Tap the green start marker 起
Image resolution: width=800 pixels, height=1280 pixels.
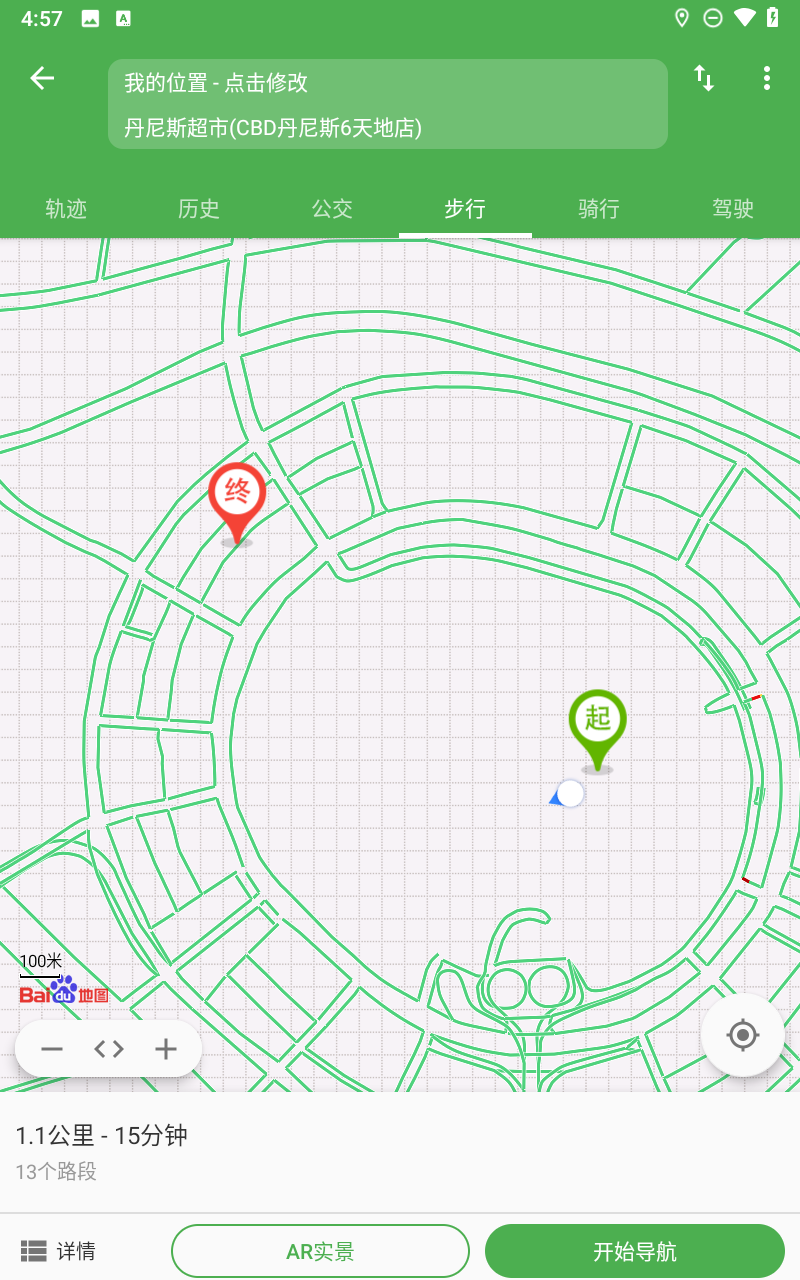pyautogui.click(x=597, y=721)
